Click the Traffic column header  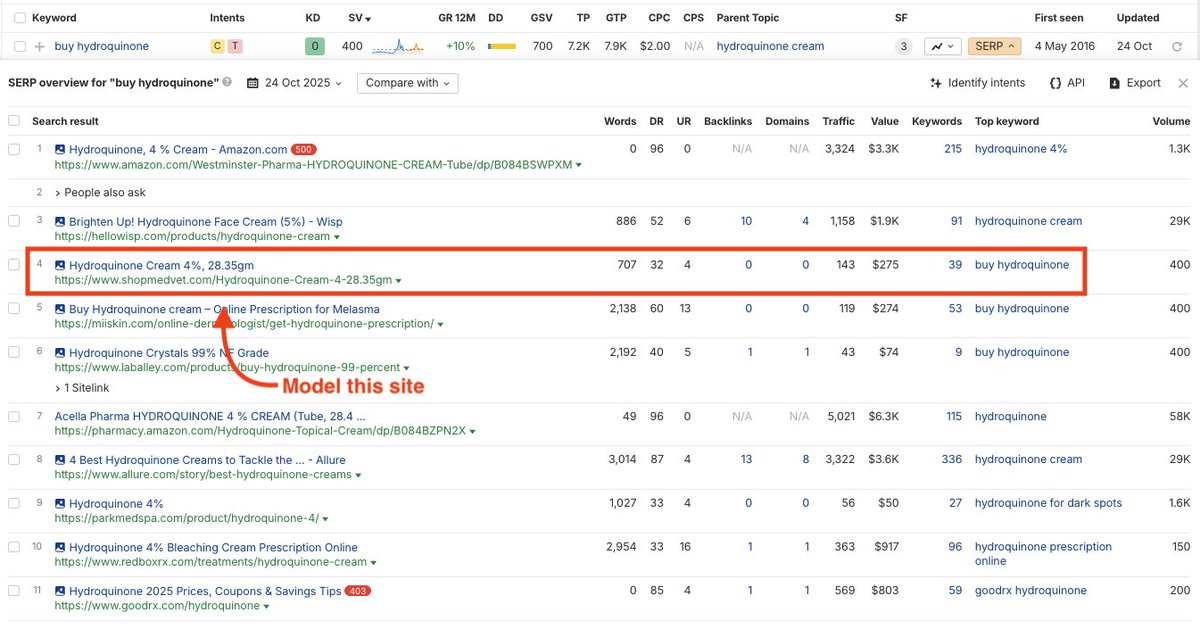(x=838, y=121)
